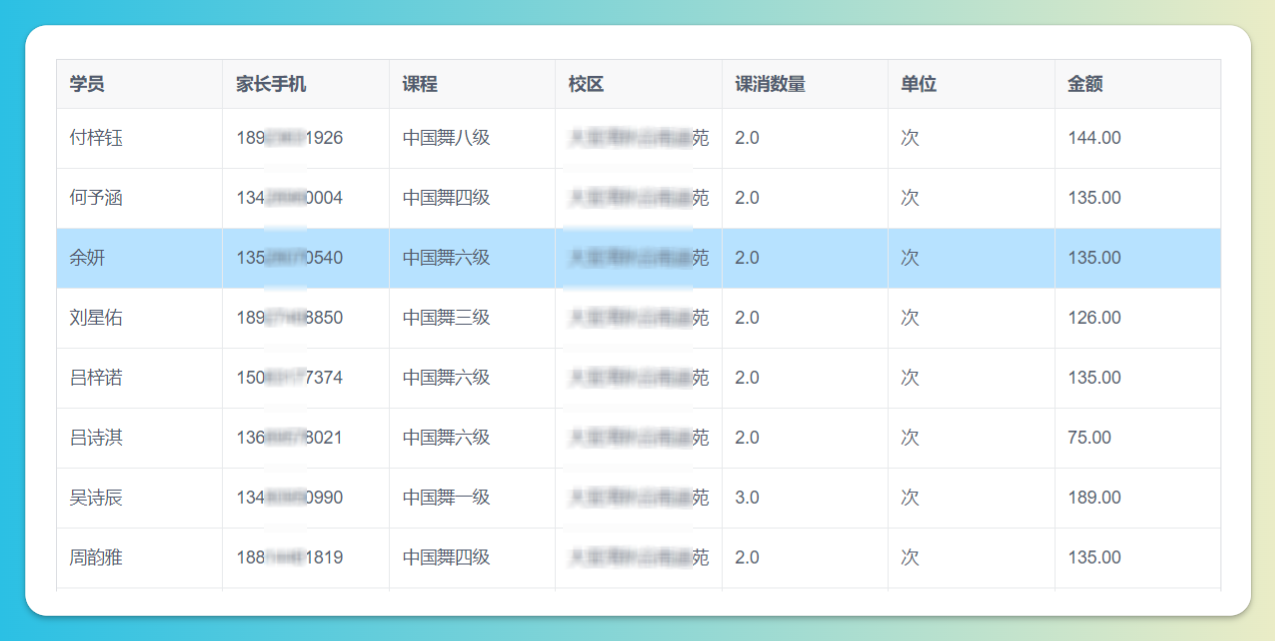The width and height of the screenshot is (1275, 641).
Task: Click amount 135.00 in 余妍's row
Action: point(1095,258)
